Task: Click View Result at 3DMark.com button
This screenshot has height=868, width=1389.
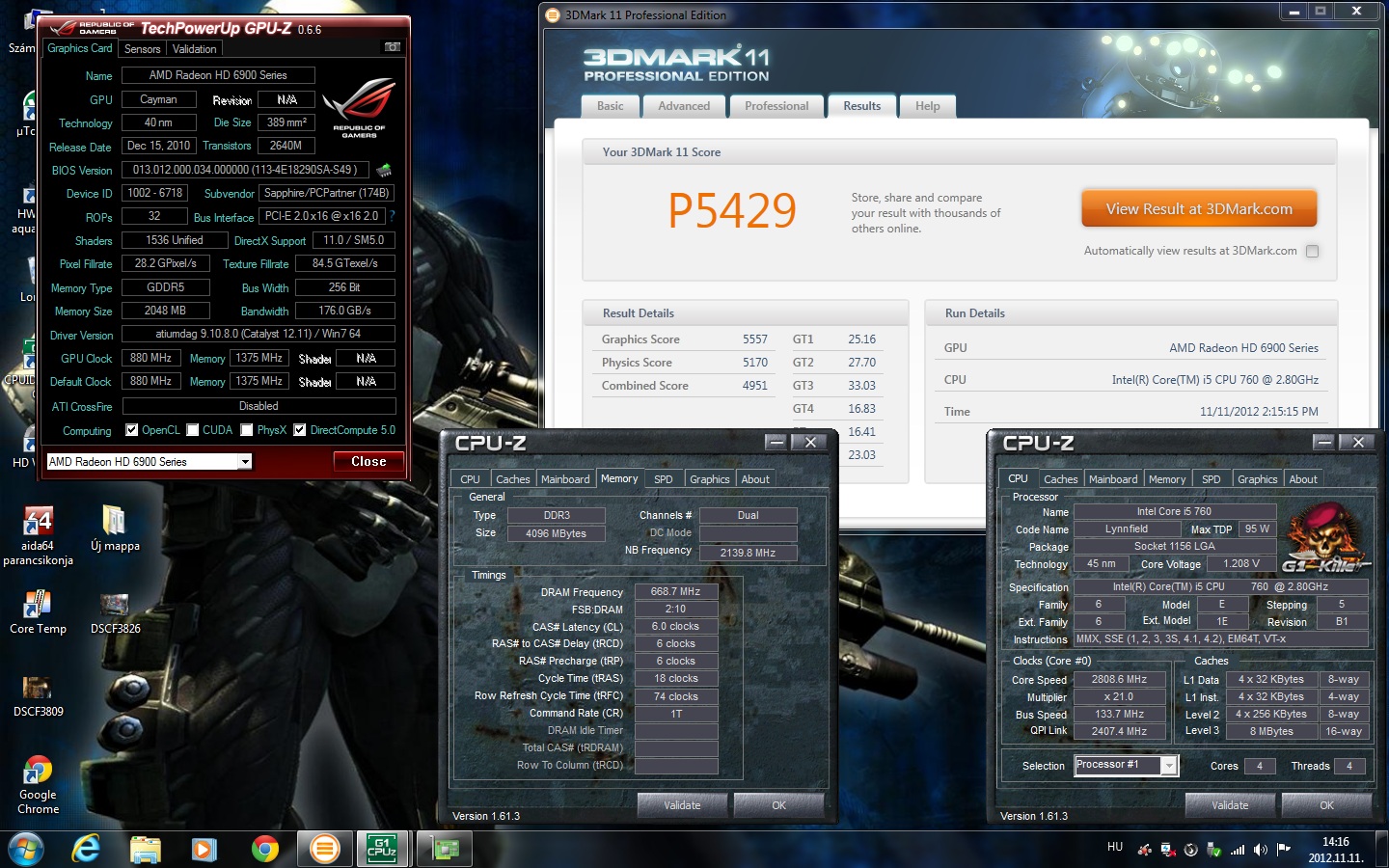Action: [1199, 208]
